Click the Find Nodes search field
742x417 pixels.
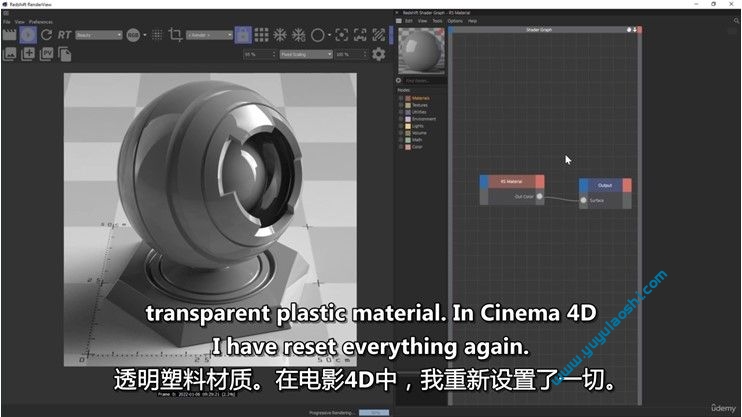(424, 81)
